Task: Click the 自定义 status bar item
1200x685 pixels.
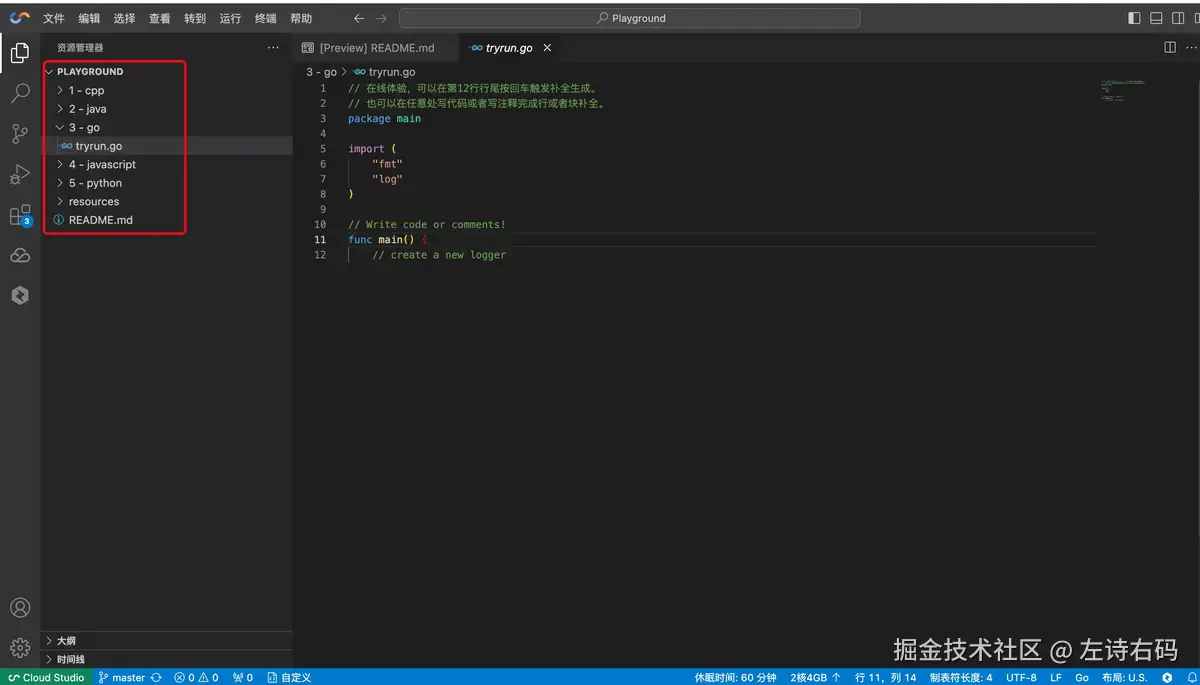Action: [x=289, y=677]
